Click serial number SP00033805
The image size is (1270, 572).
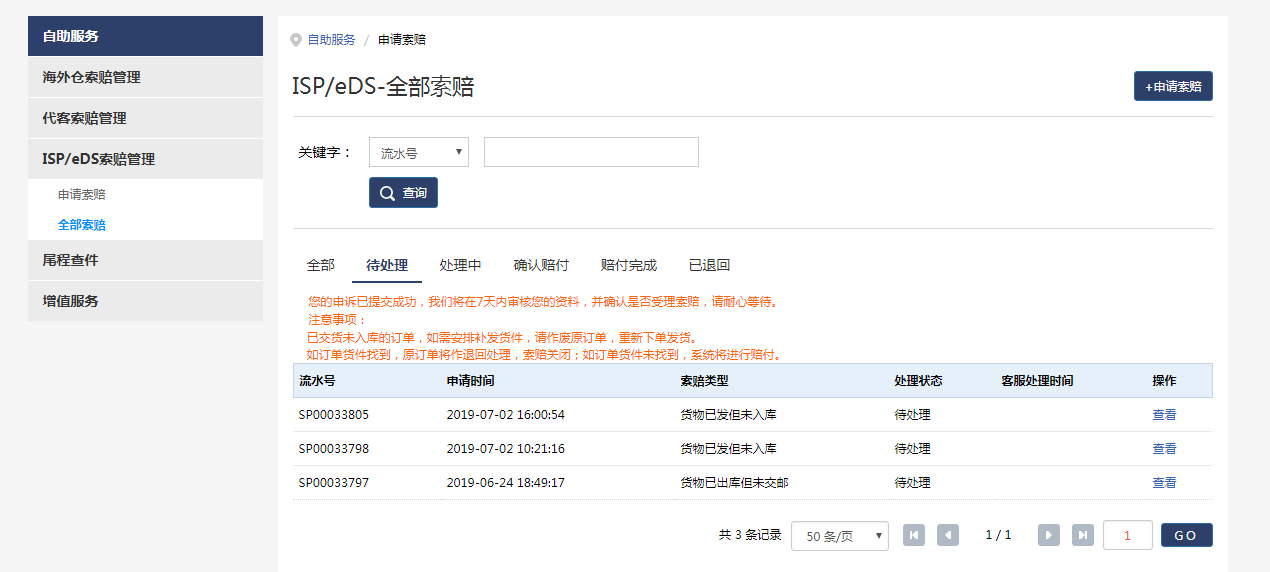point(334,415)
